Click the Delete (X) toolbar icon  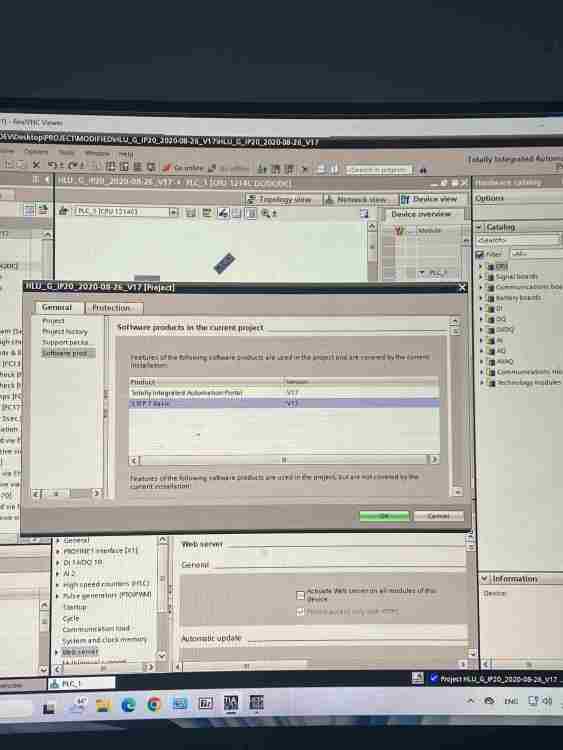tap(36, 165)
